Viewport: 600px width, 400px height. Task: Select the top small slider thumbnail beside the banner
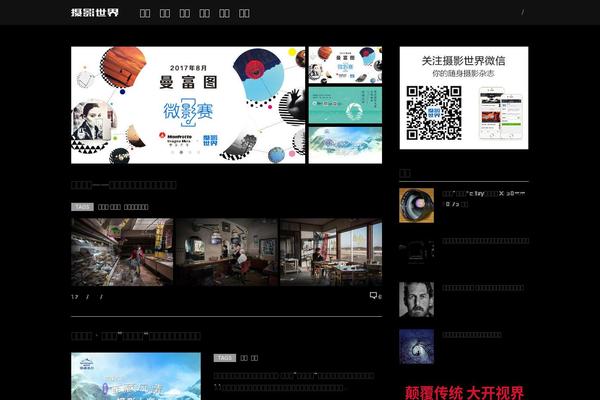tap(345, 65)
